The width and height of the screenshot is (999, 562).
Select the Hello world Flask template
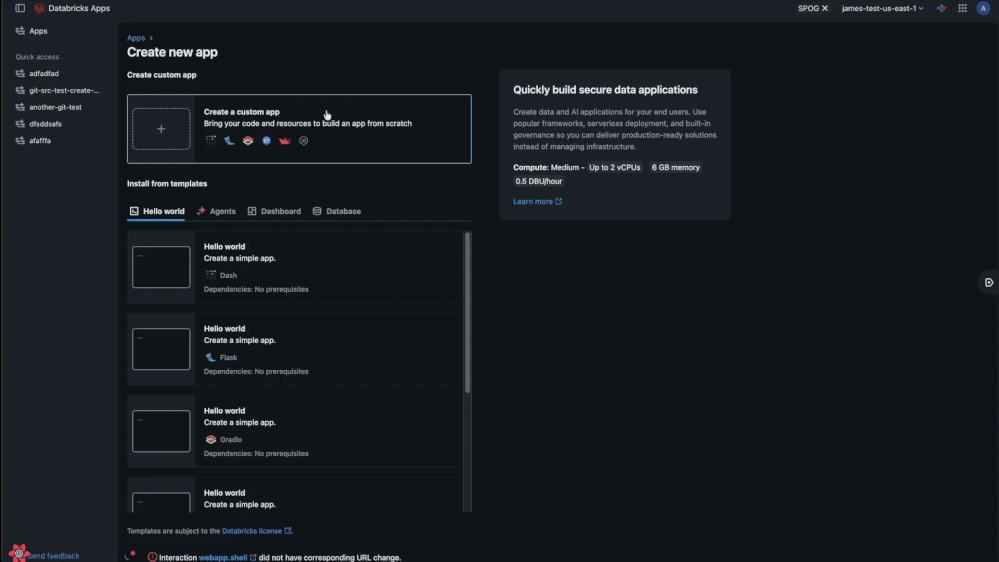[x=295, y=349]
